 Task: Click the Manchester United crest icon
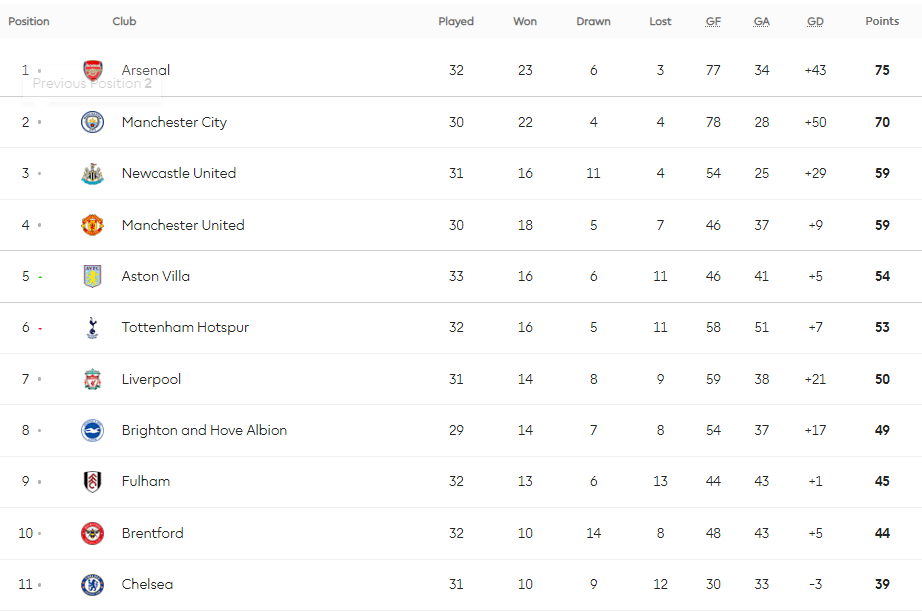[x=92, y=225]
